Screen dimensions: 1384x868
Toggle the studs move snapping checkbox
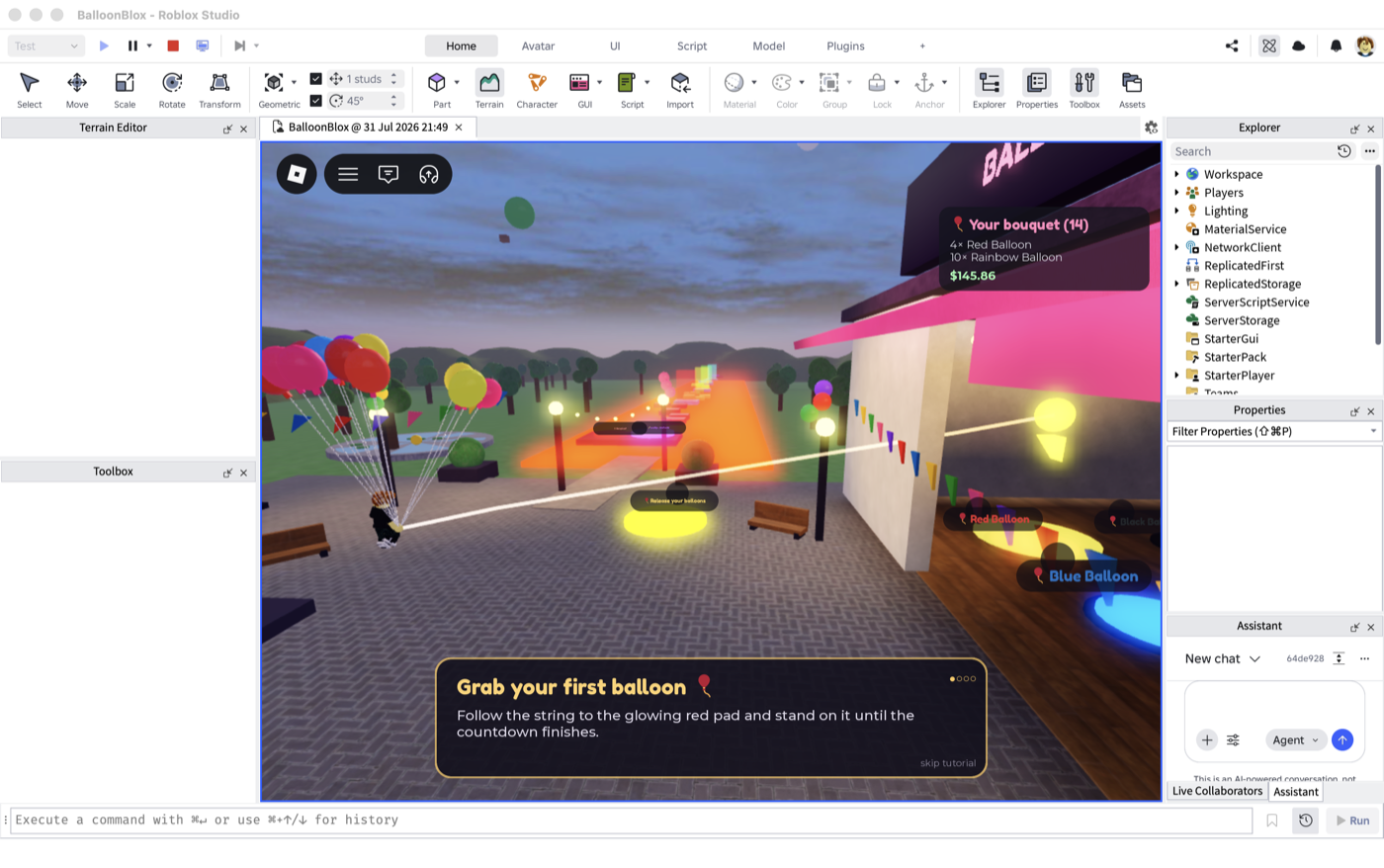[x=316, y=79]
